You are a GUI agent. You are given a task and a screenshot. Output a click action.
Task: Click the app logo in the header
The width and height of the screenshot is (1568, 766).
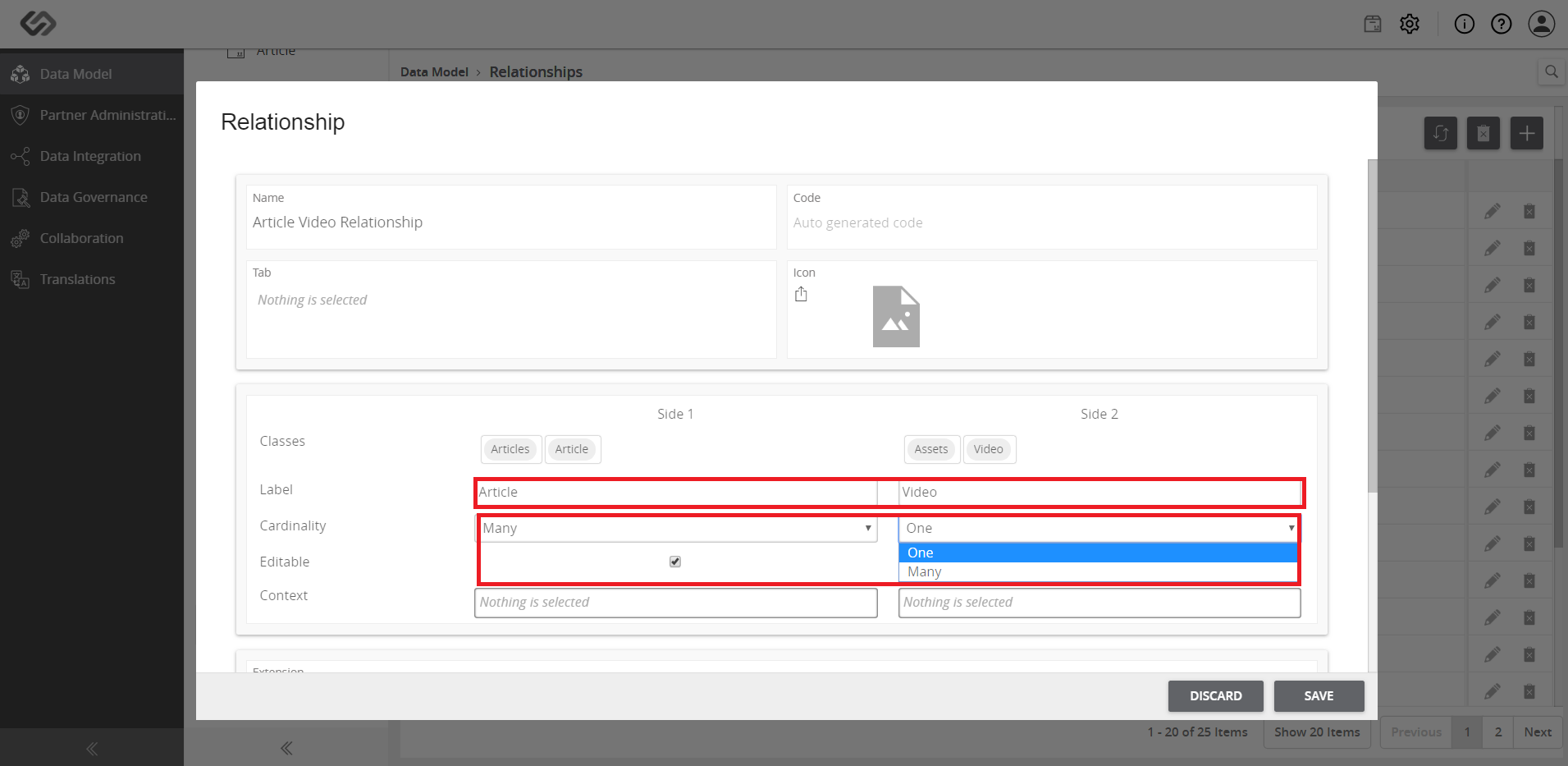[x=38, y=23]
